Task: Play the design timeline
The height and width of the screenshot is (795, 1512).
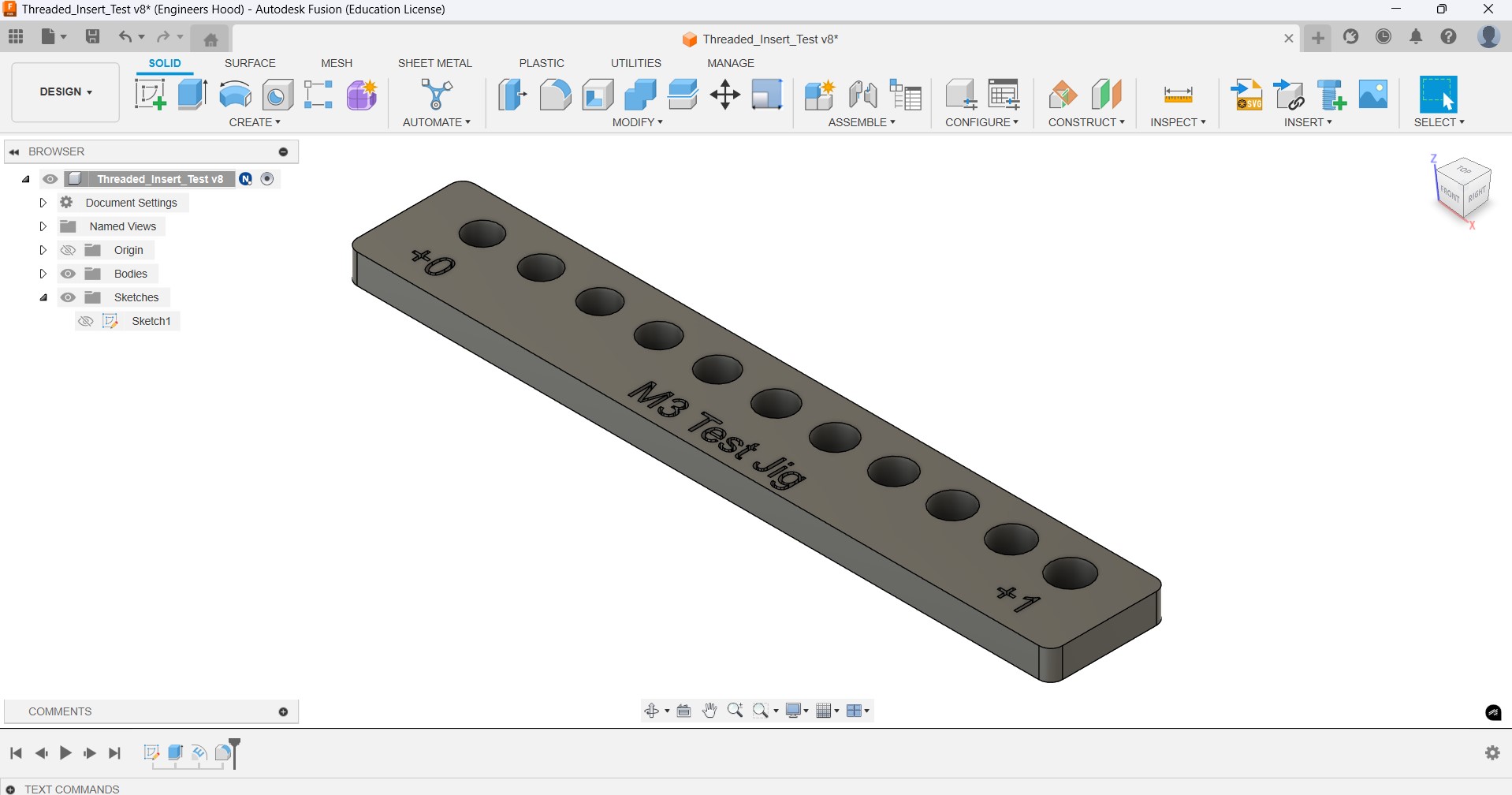Action: [x=65, y=753]
